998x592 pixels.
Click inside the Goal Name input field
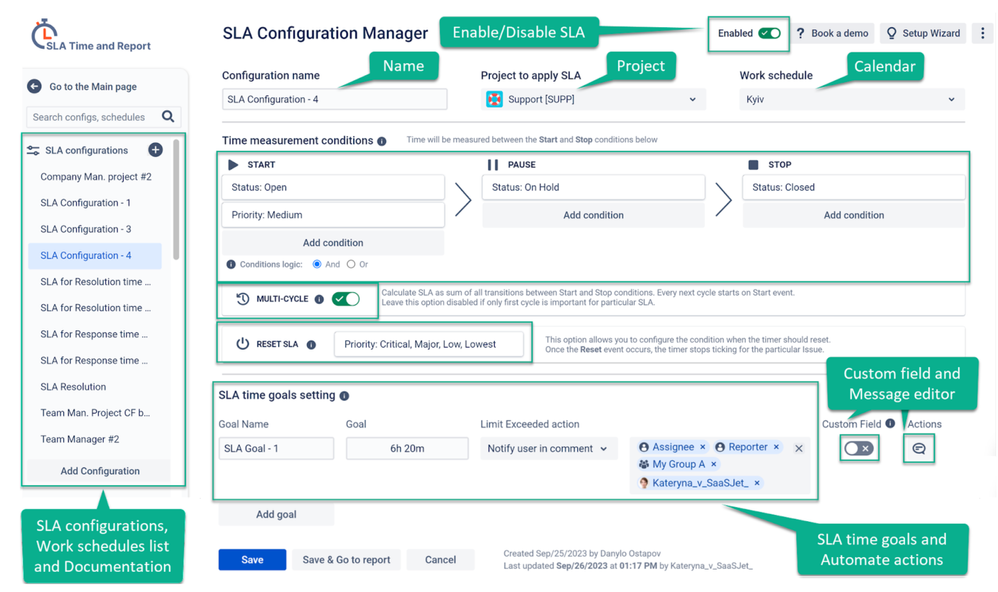click(x=276, y=449)
